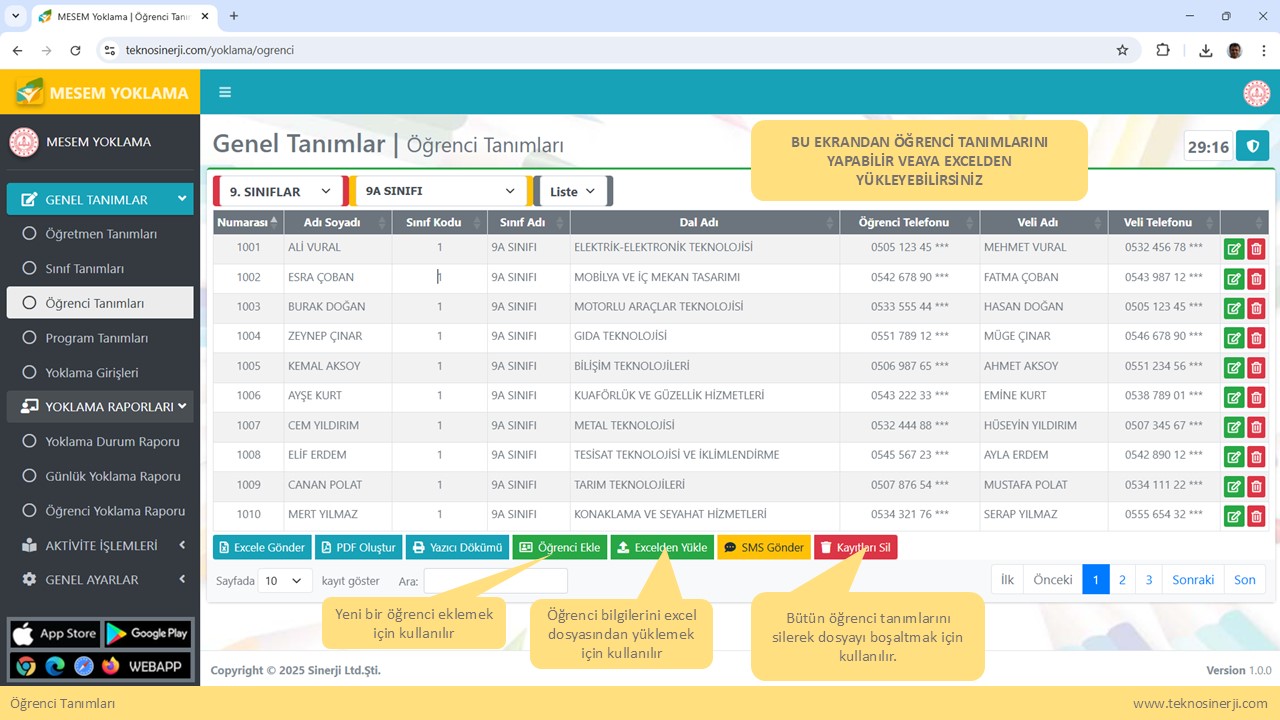Screen dimensions: 1280x720
Task: Select Öğretmen Tanımları in sidebar
Action: pyautogui.click(x=101, y=234)
